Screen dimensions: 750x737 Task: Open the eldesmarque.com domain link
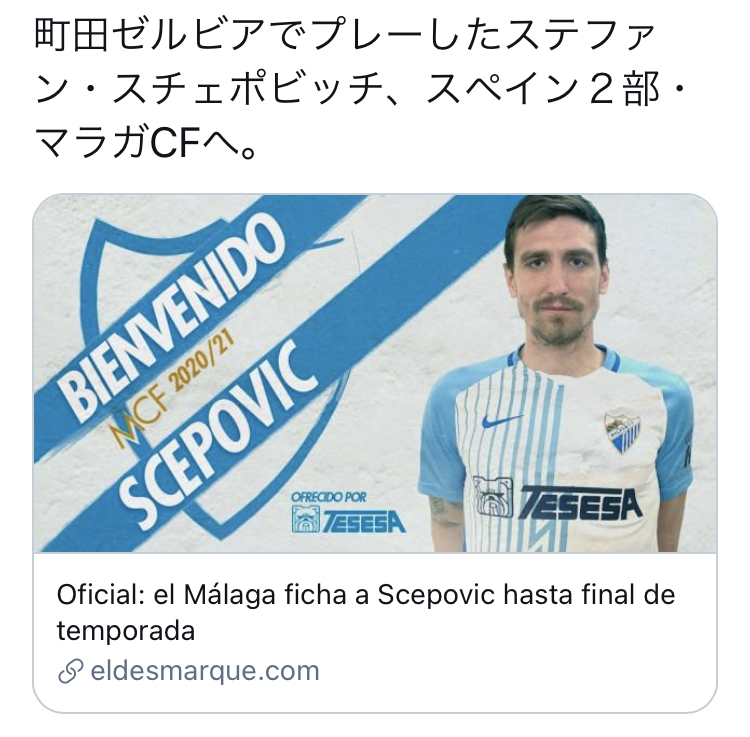[205, 671]
